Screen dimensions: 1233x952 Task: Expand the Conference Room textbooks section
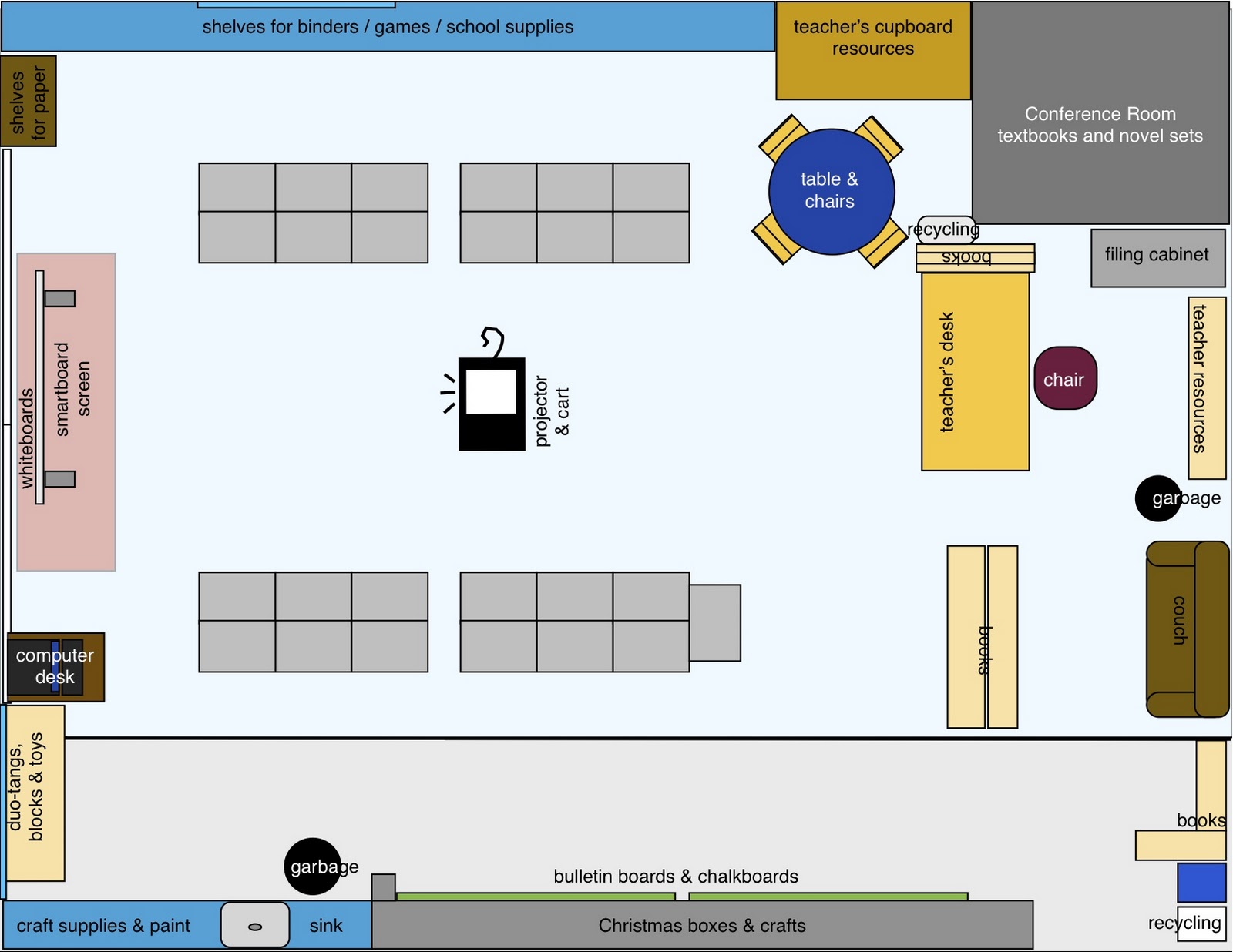click(x=1100, y=125)
